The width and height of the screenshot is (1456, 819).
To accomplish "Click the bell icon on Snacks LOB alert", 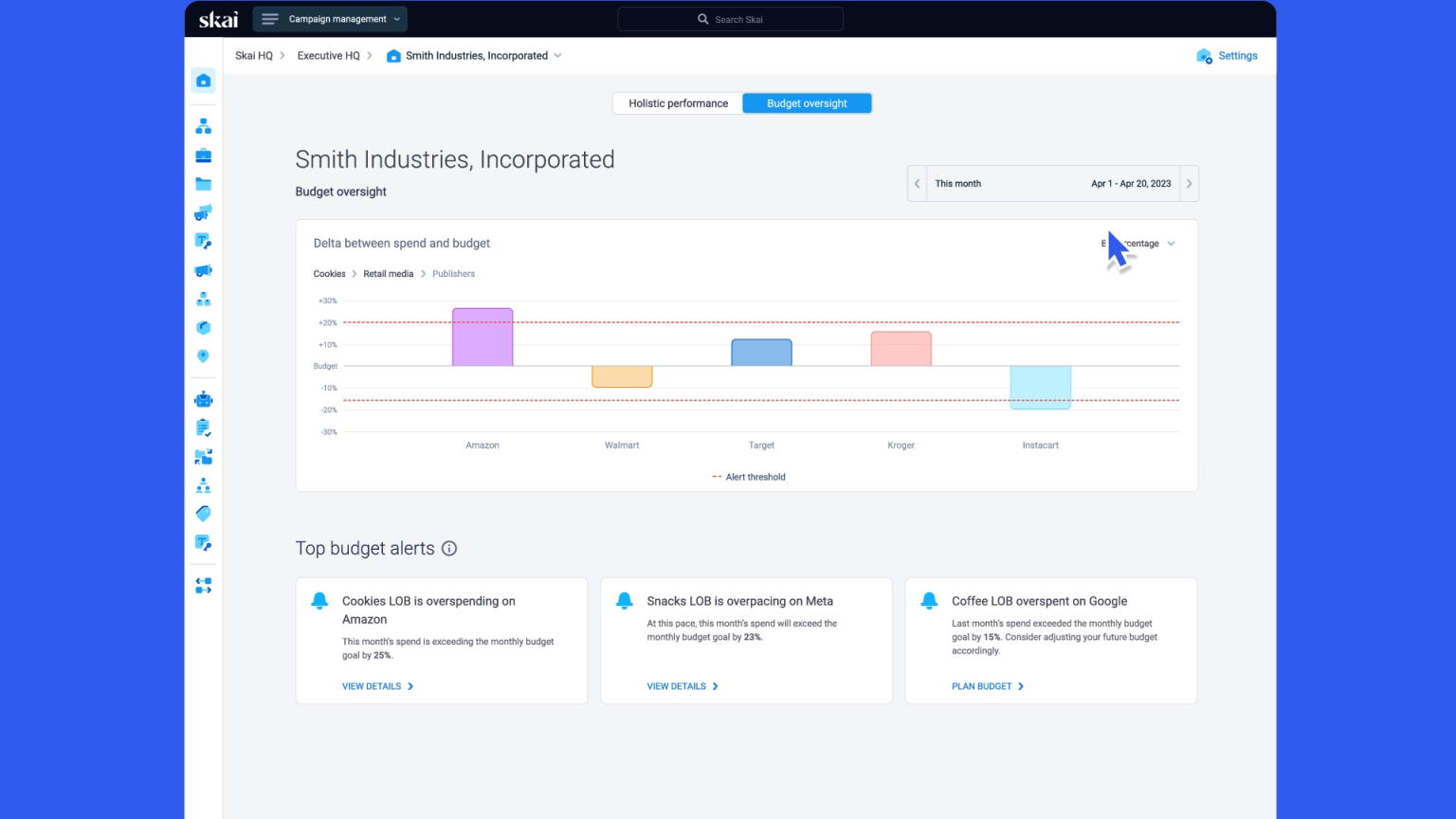I will (624, 601).
